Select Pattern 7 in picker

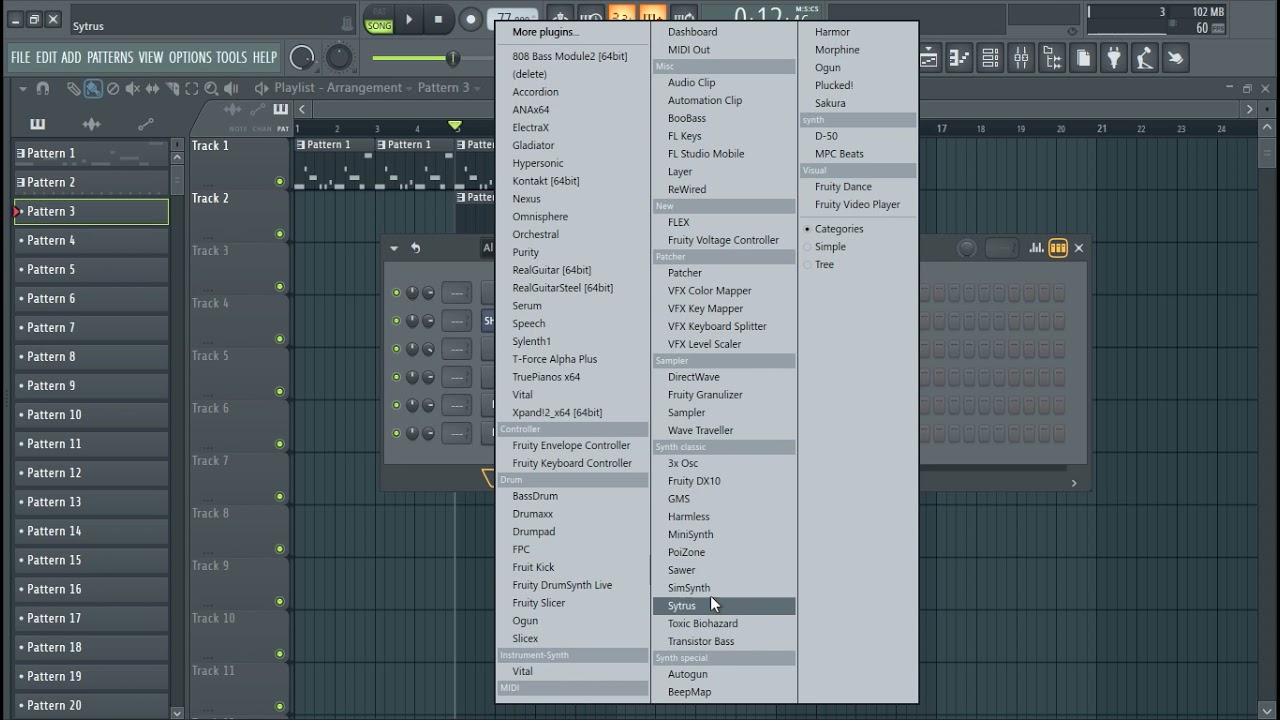point(91,328)
